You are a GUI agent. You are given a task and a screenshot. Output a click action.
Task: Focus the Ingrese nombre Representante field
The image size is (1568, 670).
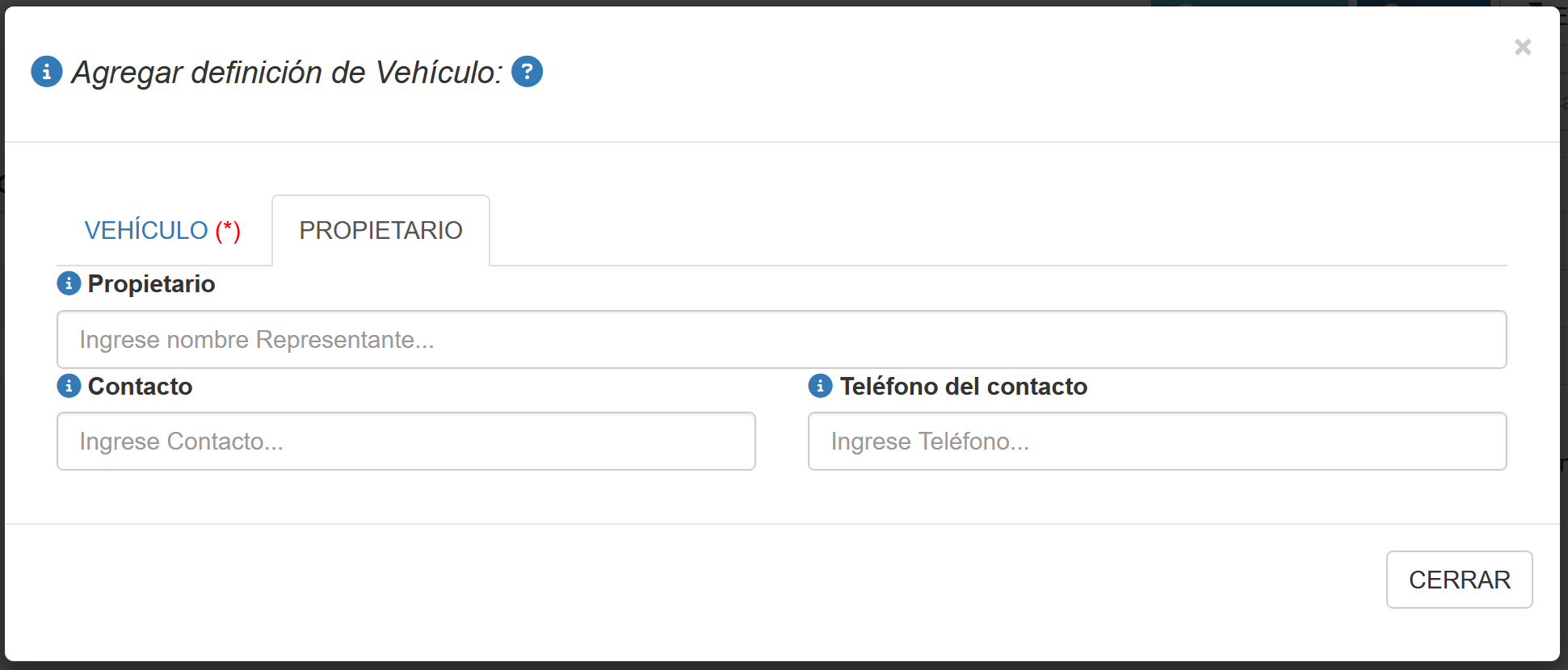[781, 340]
